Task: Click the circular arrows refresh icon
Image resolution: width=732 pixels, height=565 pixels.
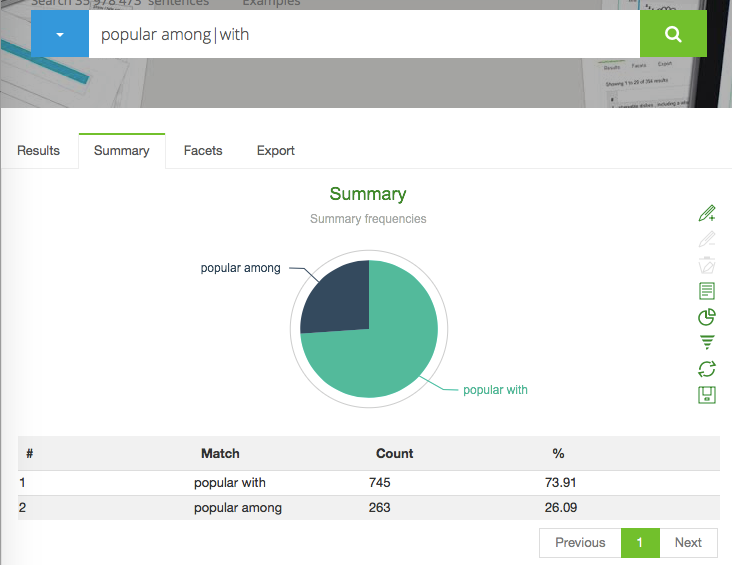Action: tap(707, 369)
